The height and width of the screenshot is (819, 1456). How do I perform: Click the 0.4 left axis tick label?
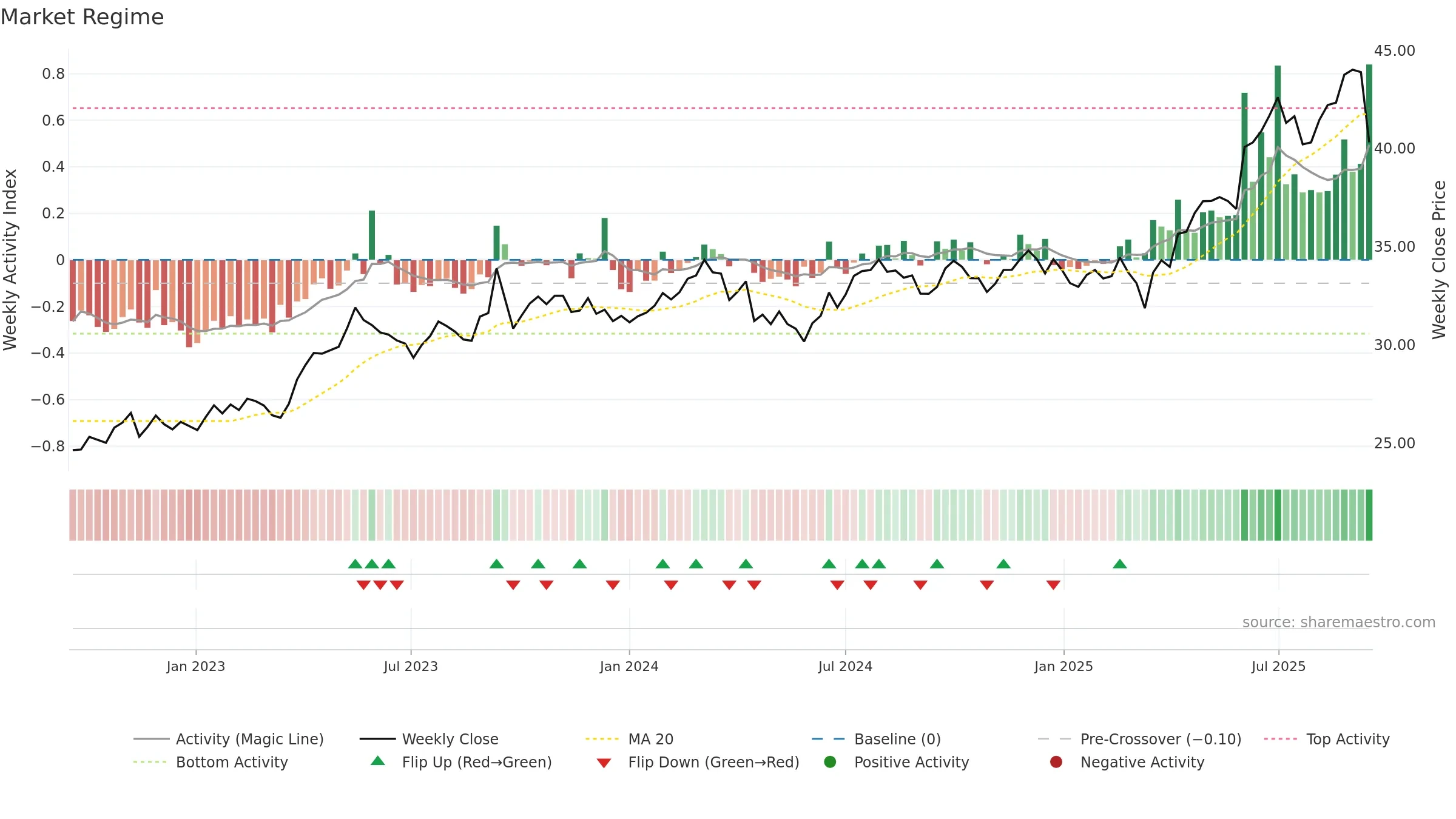[x=53, y=167]
